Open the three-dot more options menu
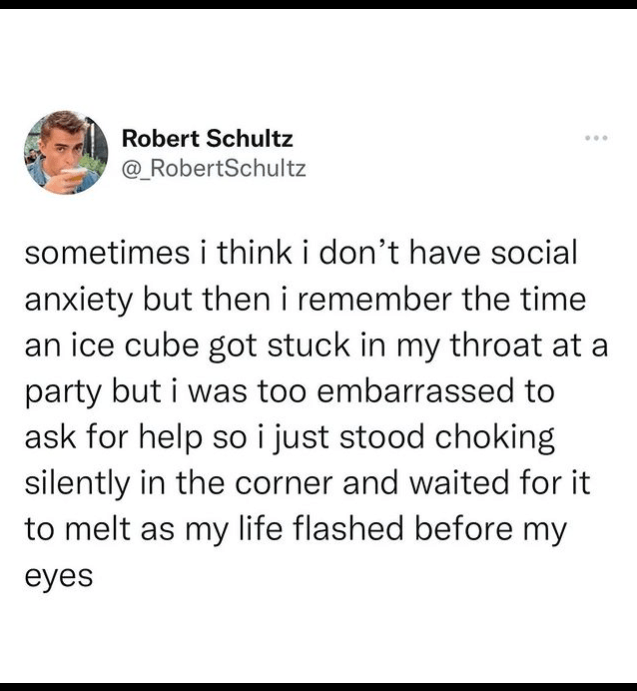637x691 pixels. (598, 140)
